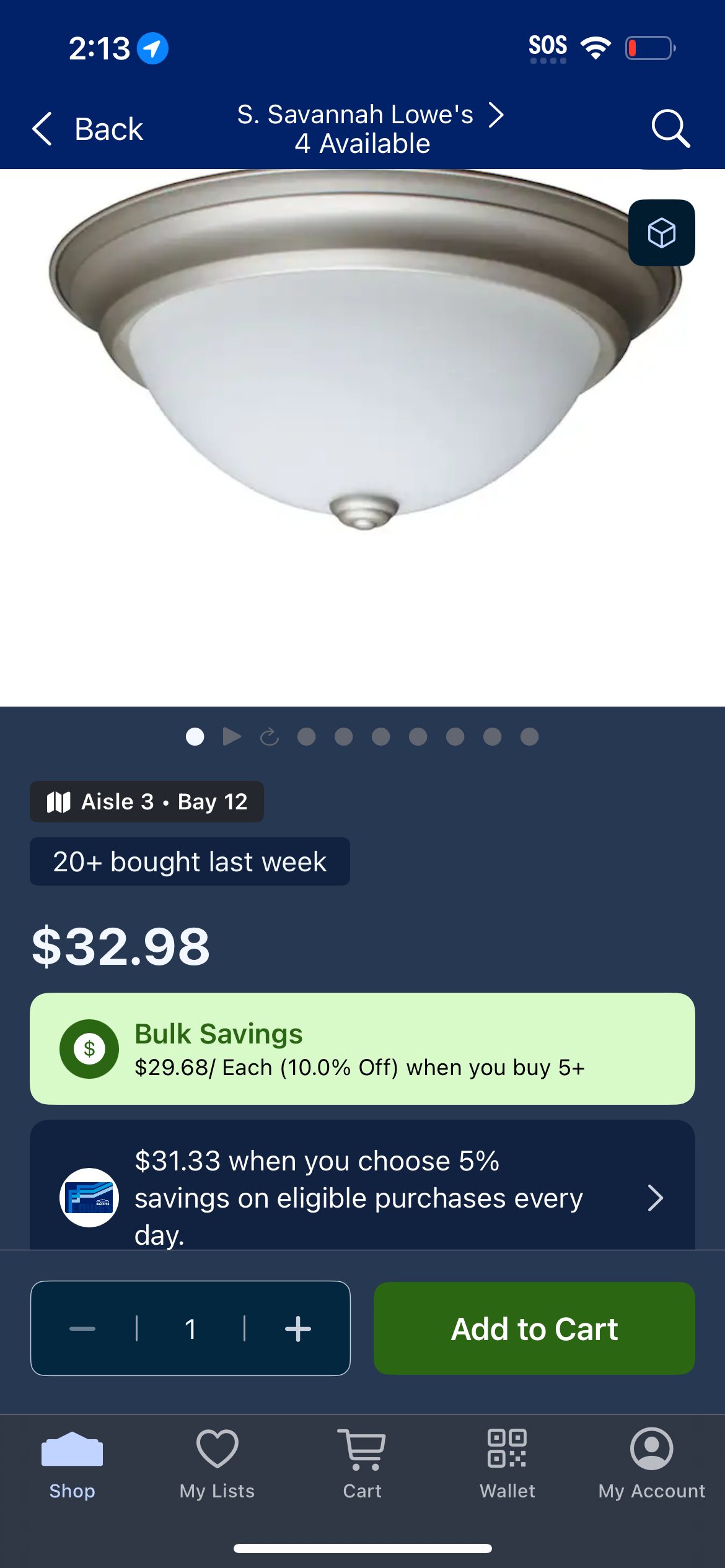
Task: Open the Cart tab icon
Action: 362,1465
